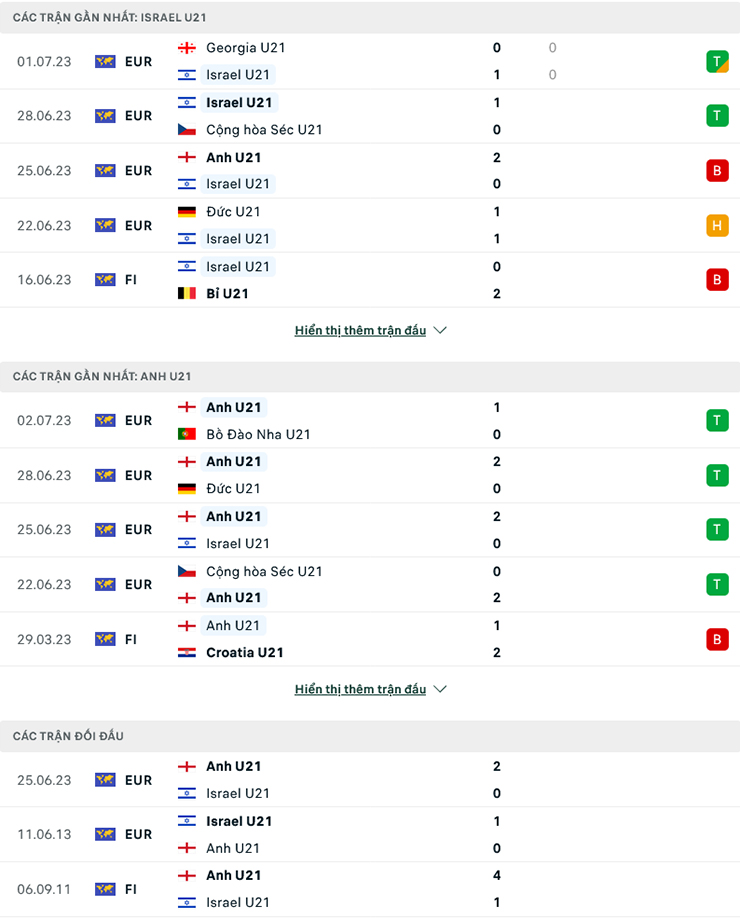Open Croatia U21 team link

(x=244, y=653)
